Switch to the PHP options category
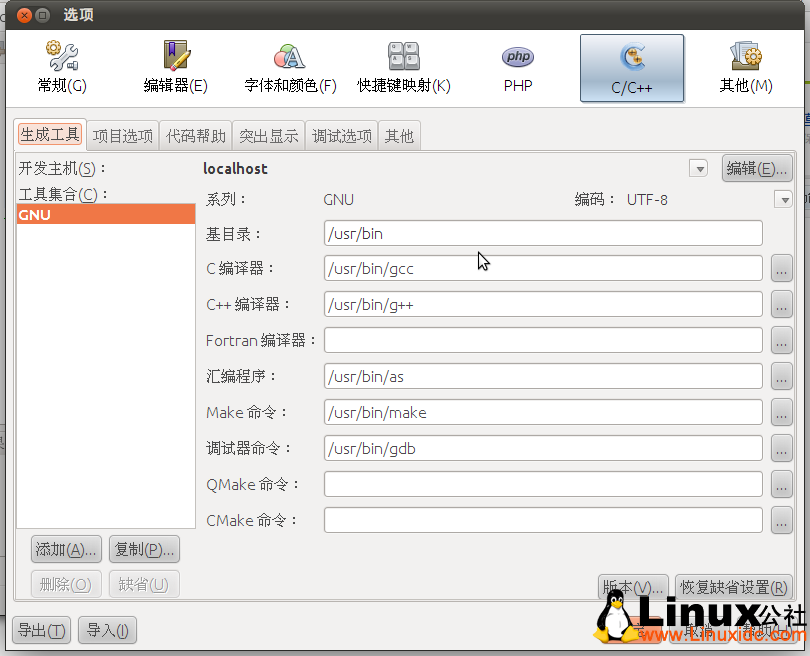Screen dimensions: 810x656 [518, 67]
